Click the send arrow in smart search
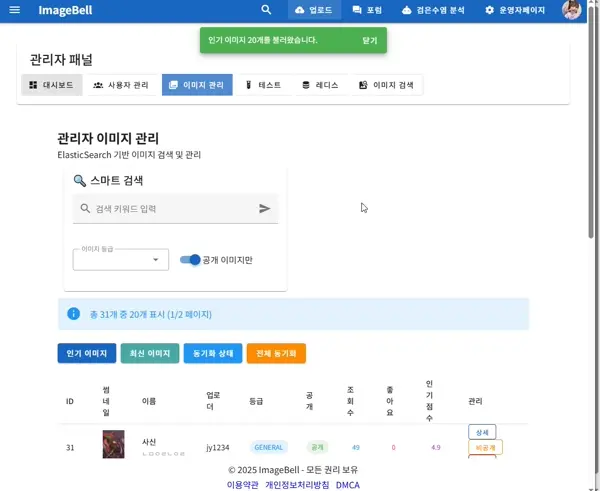 265,209
